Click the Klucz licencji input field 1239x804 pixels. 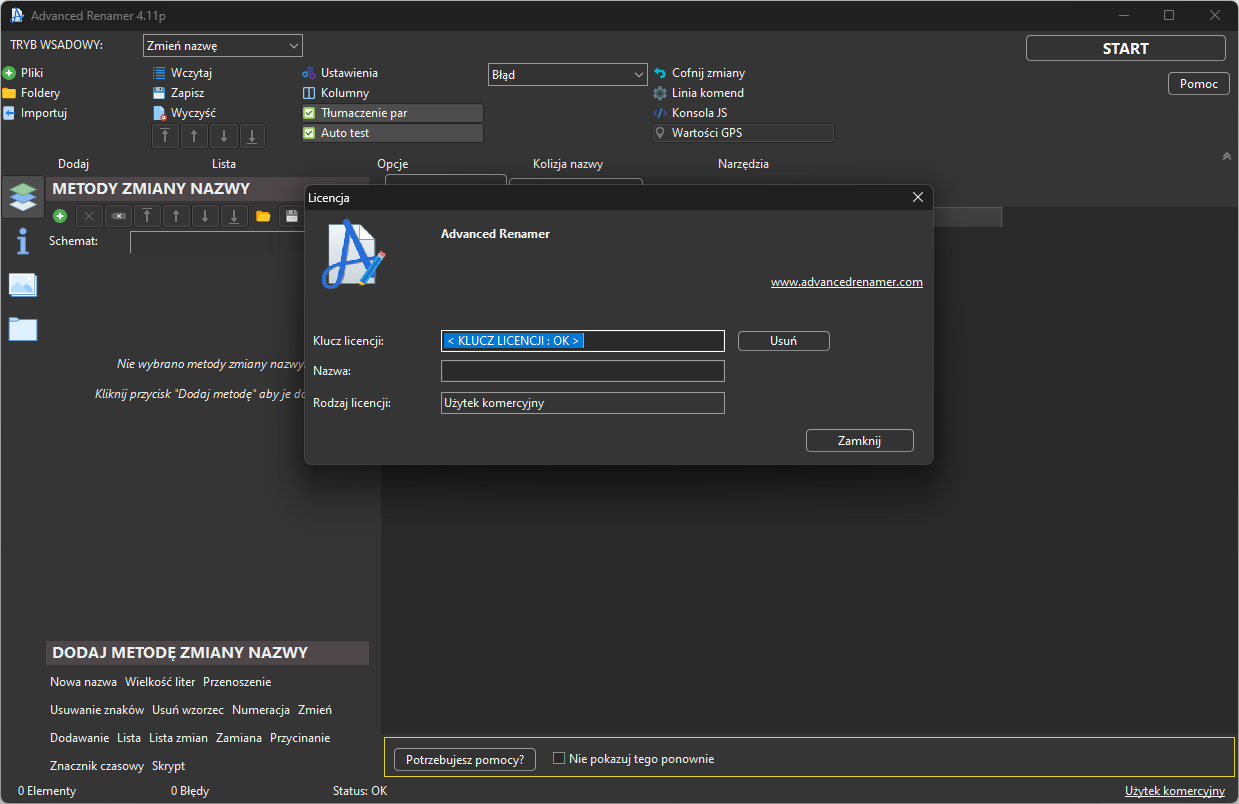(x=583, y=341)
